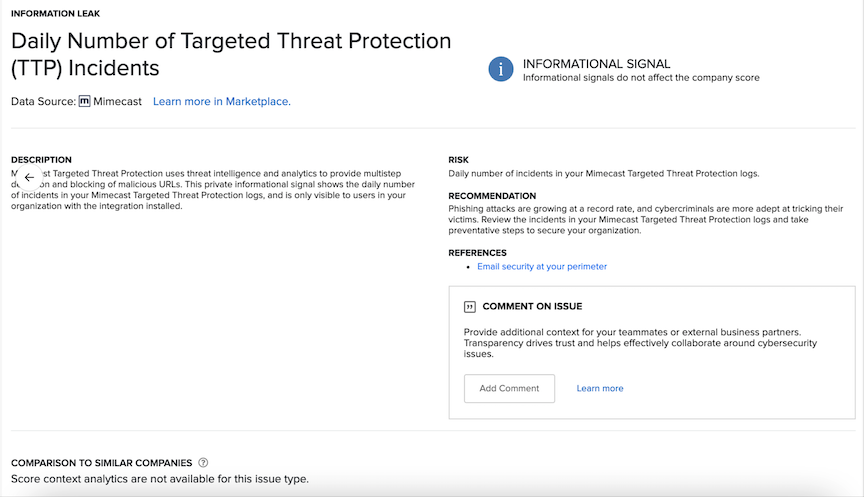Select the INFORMATIONAL SIGNAL heading

(596, 63)
